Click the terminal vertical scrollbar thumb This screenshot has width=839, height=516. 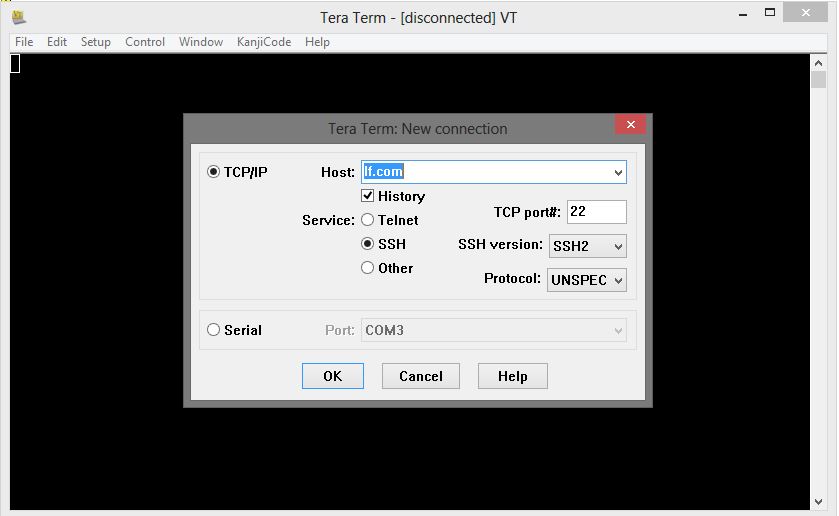click(818, 80)
